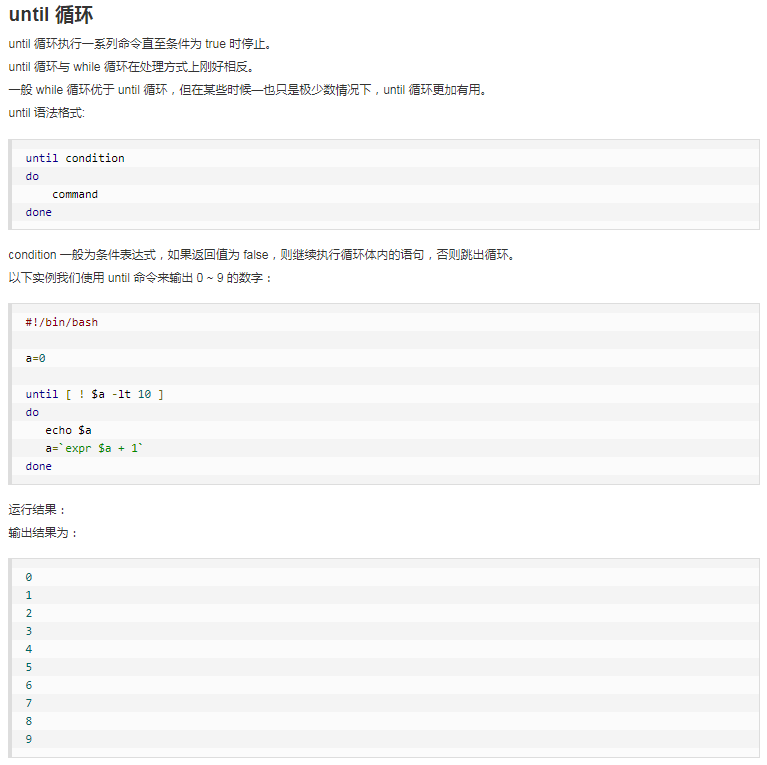Click "do" in the syntax code block
Screen dimensions: 767x765
click(32, 177)
